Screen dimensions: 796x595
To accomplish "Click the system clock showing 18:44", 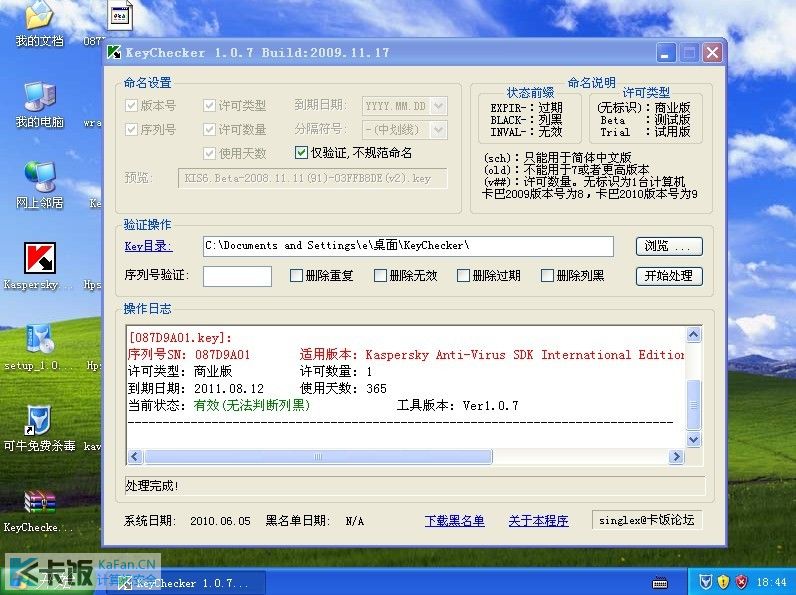I will click(771, 582).
